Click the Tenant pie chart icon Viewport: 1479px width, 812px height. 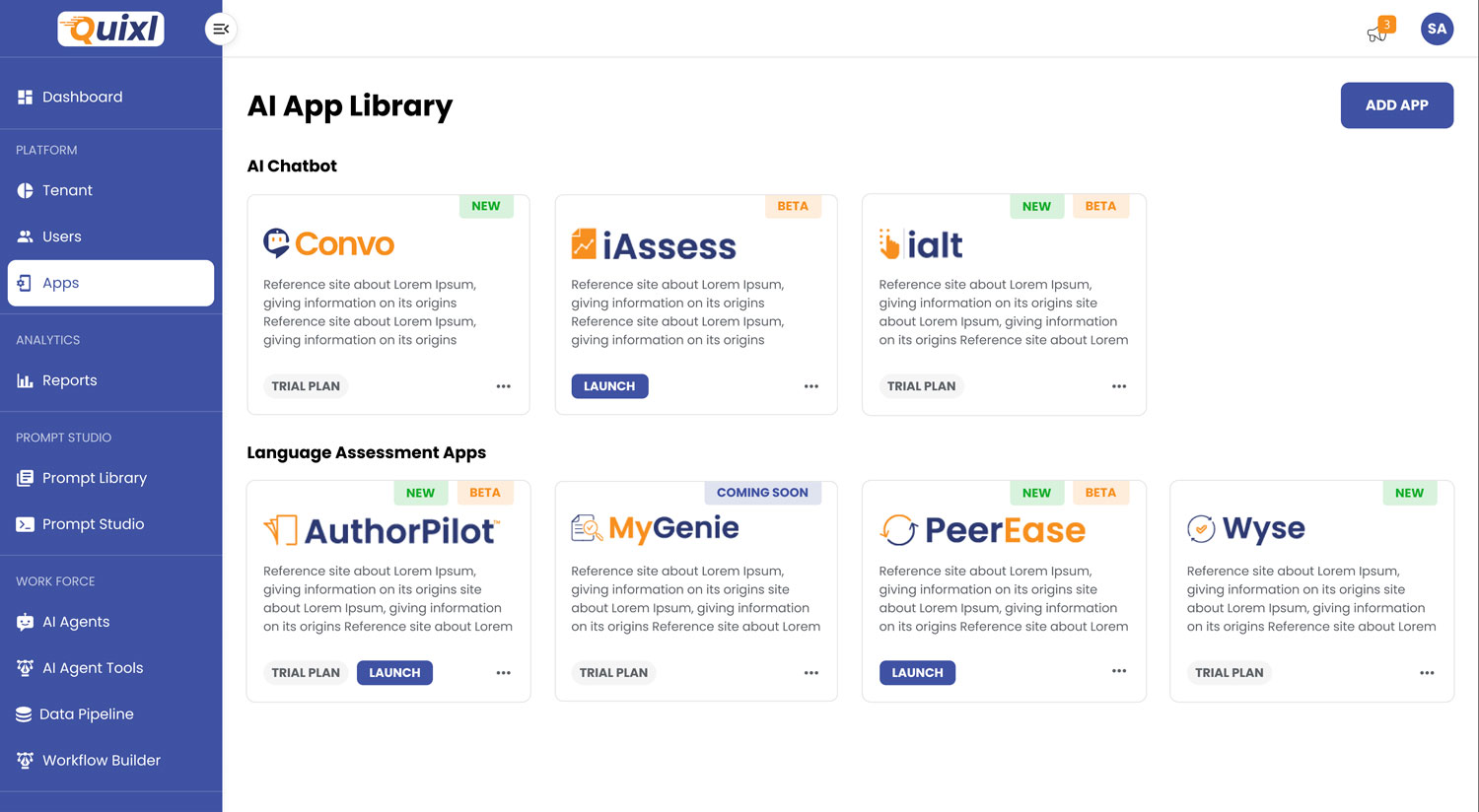[26, 190]
